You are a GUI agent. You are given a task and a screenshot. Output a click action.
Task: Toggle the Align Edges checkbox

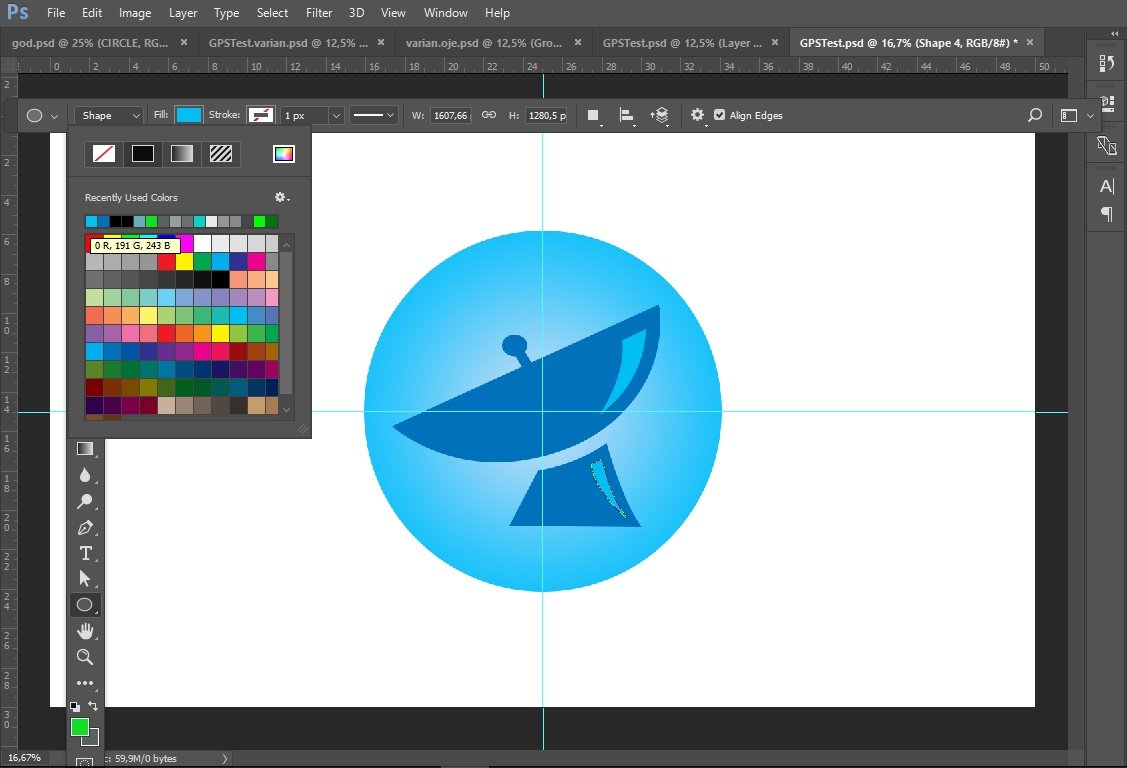click(x=719, y=115)
